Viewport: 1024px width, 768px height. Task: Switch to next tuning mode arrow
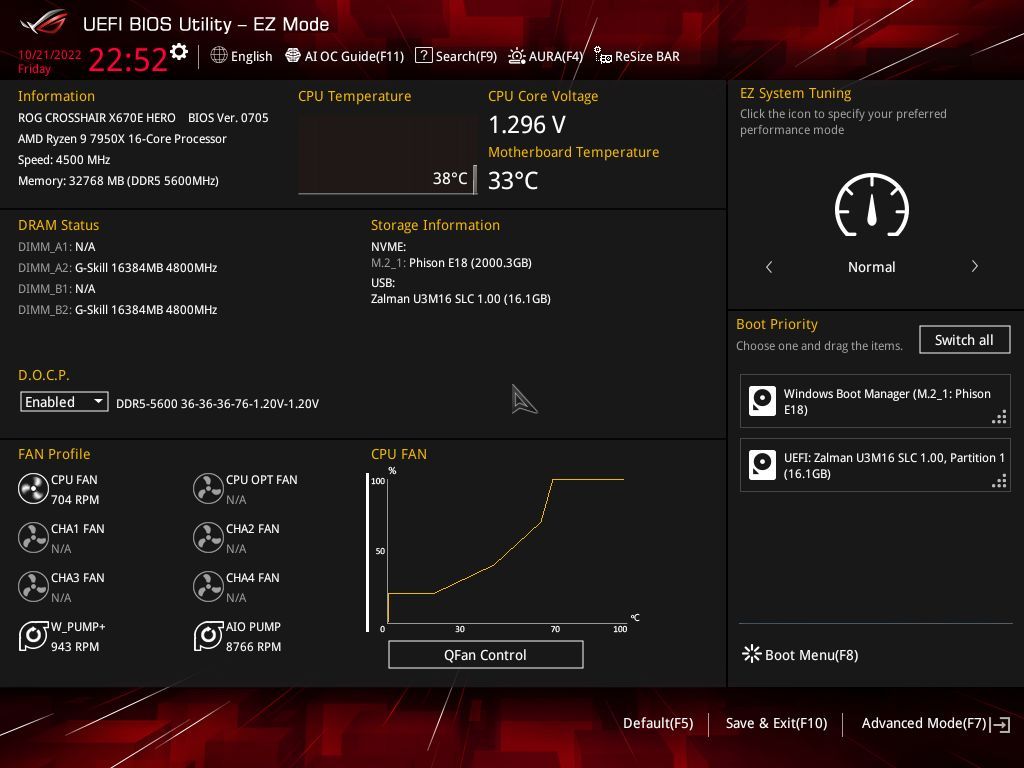click(x=974, y=266)
